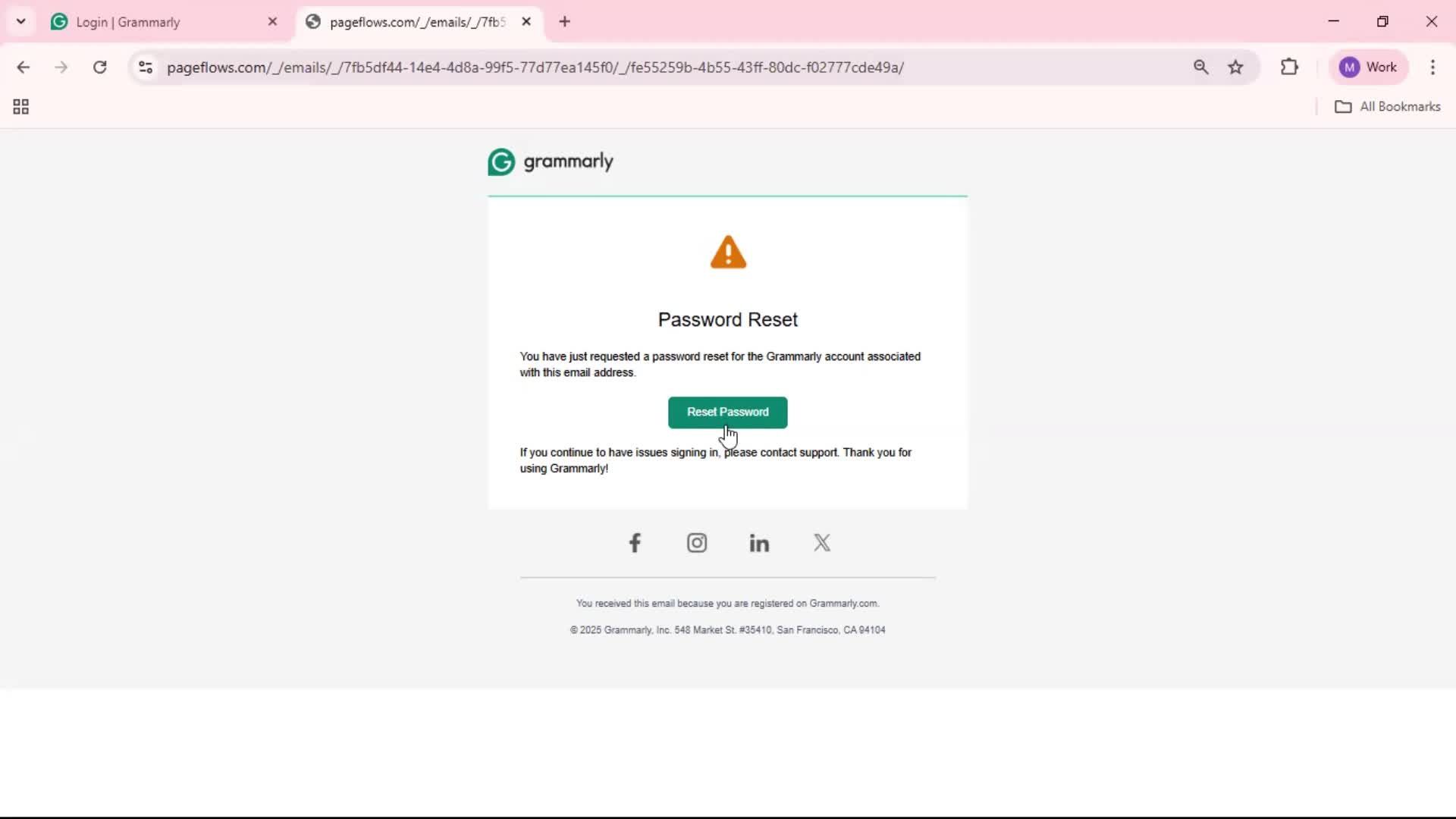
Task: Open the tab search dropdown arrow
Action: pyautogui.click(x=20, y=21)
